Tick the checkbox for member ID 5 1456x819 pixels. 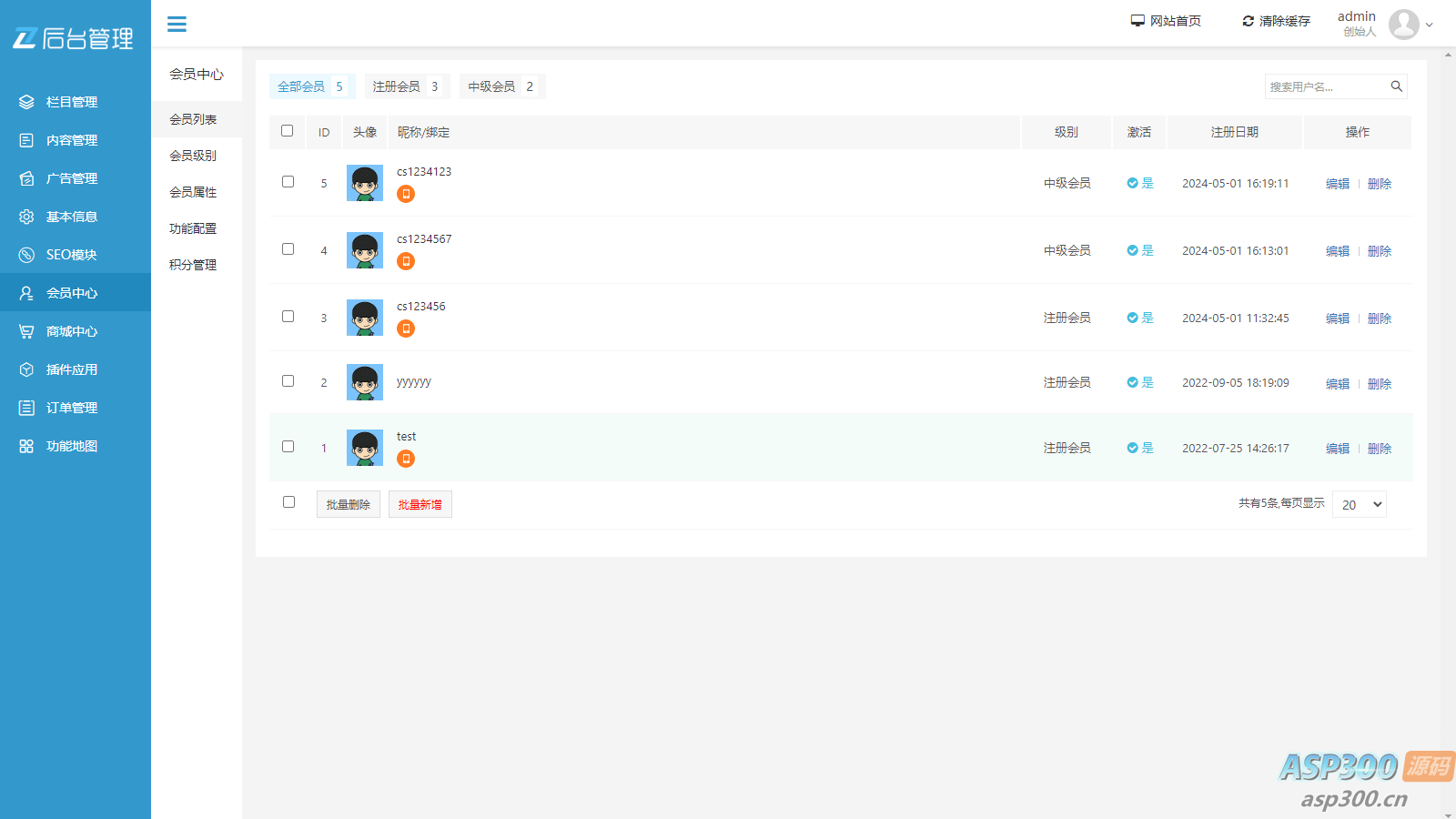pos(288,182)
